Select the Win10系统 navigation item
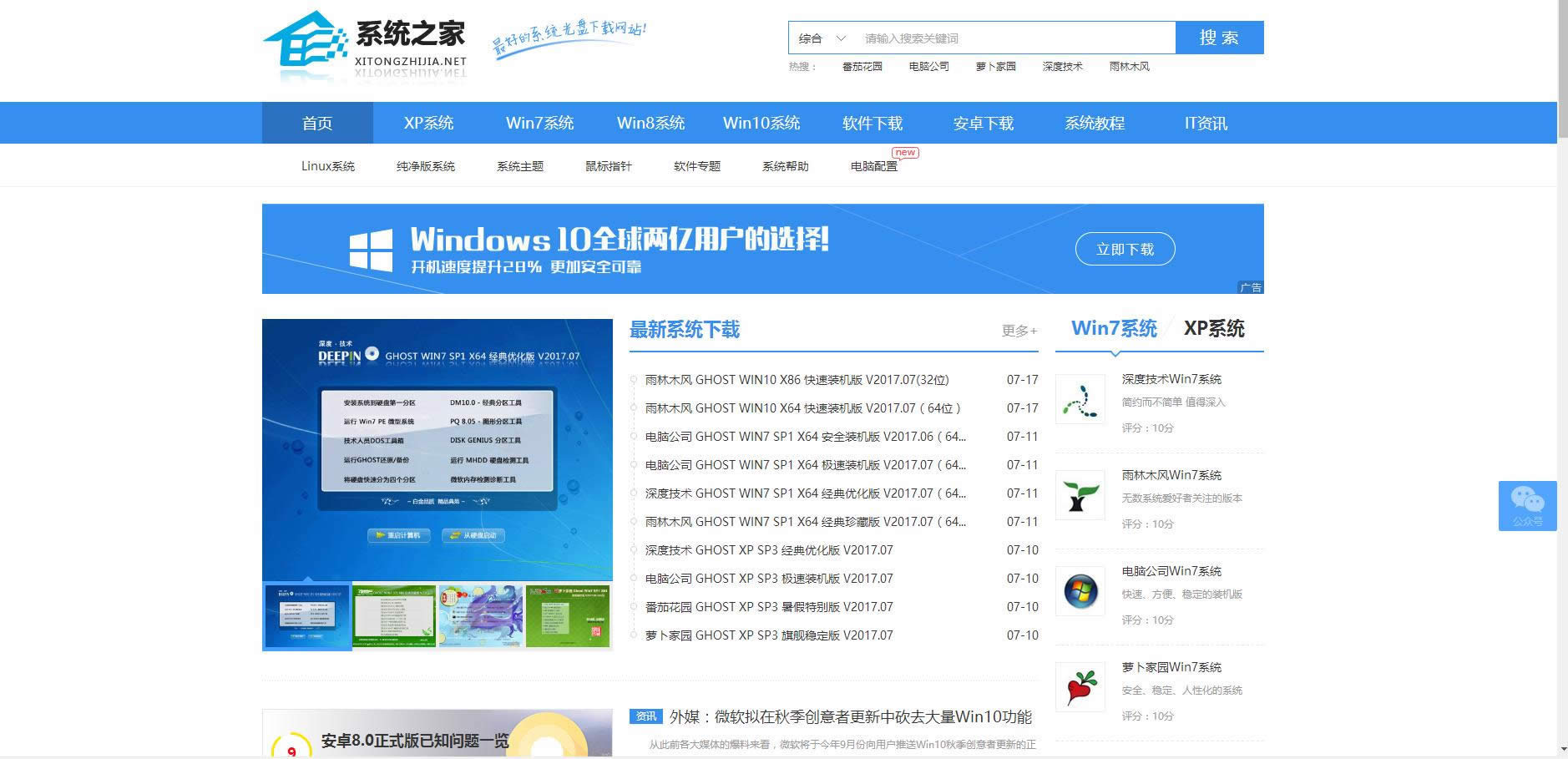1568x759 pixels. pos(761,123)
